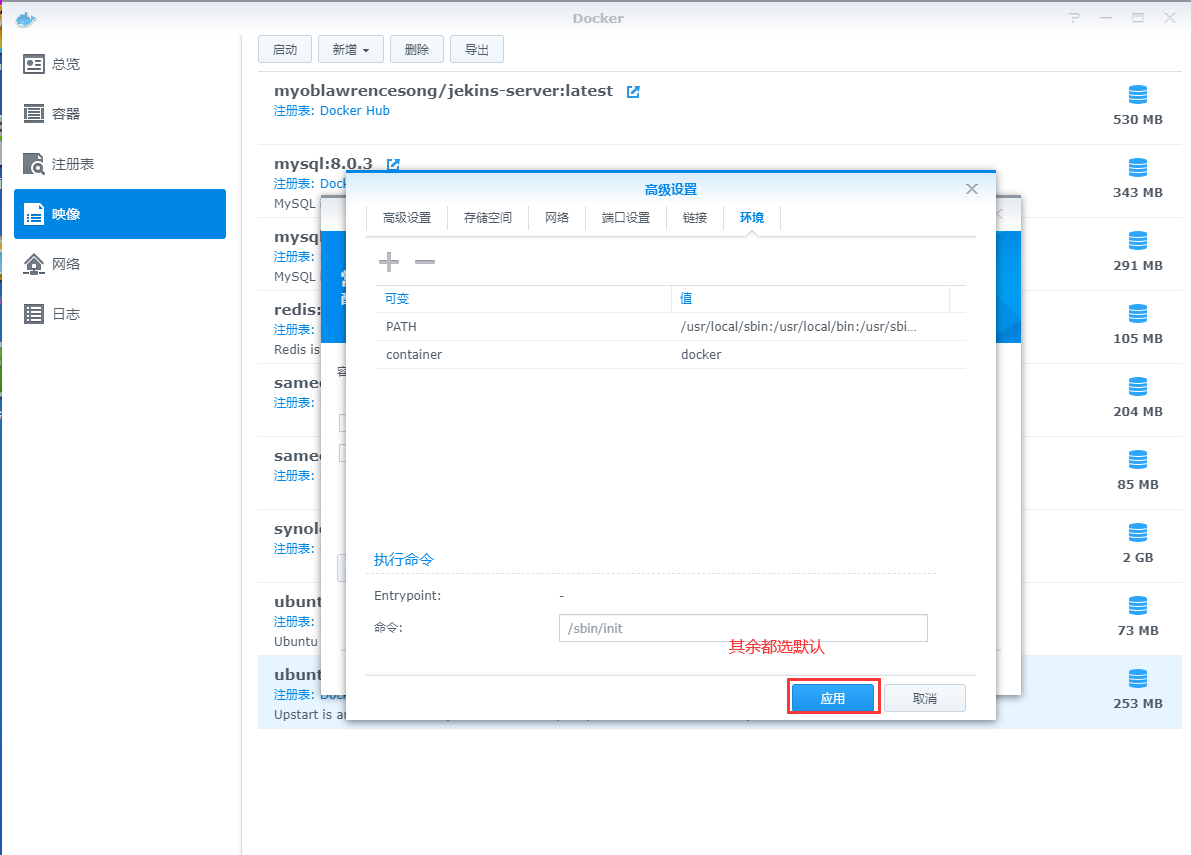The height and width of the screenshot is (855, 1191).
Task: Click the Docker whale icon in title bar
Action: (x=26, y=18)
